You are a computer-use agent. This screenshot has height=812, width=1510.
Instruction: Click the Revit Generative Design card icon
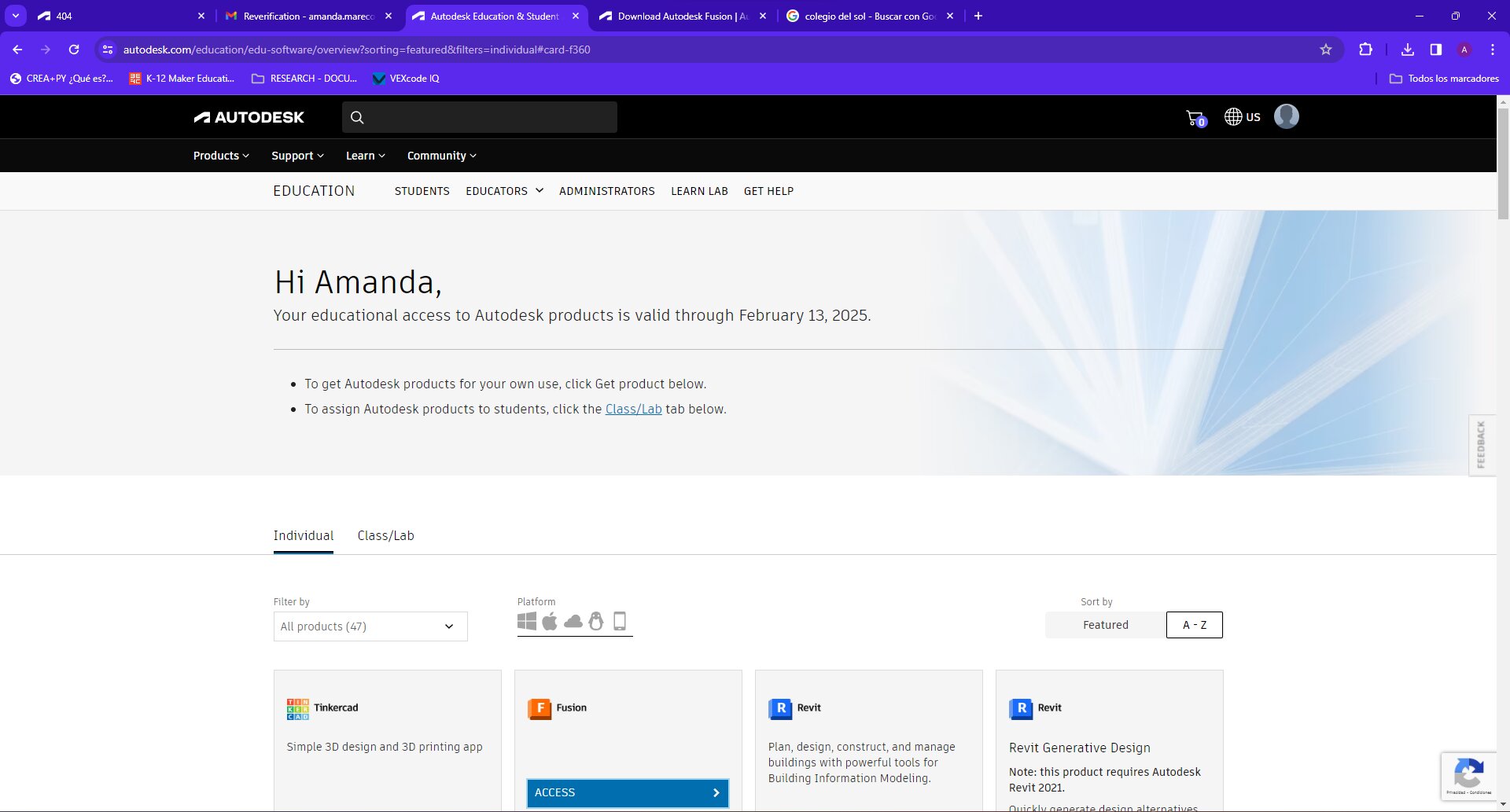click(1021, 709)
